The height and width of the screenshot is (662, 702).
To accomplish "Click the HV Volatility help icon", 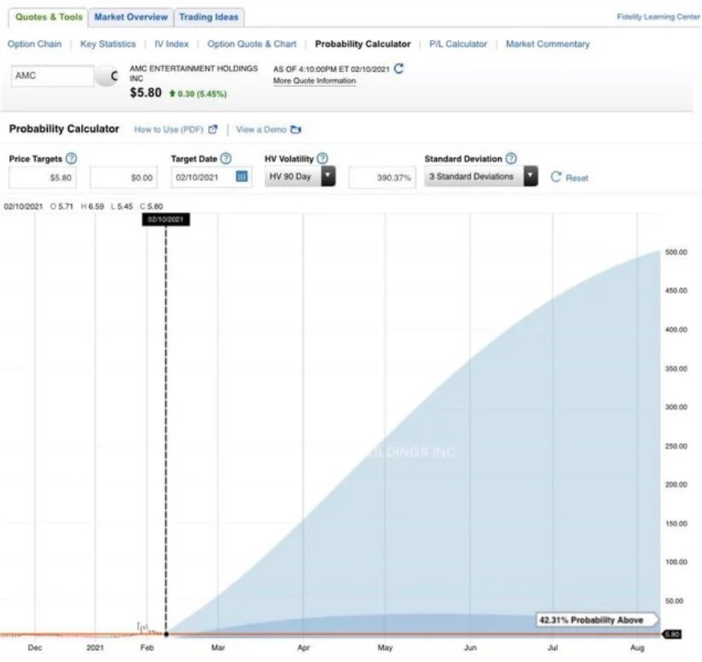I will click(323, 158).
